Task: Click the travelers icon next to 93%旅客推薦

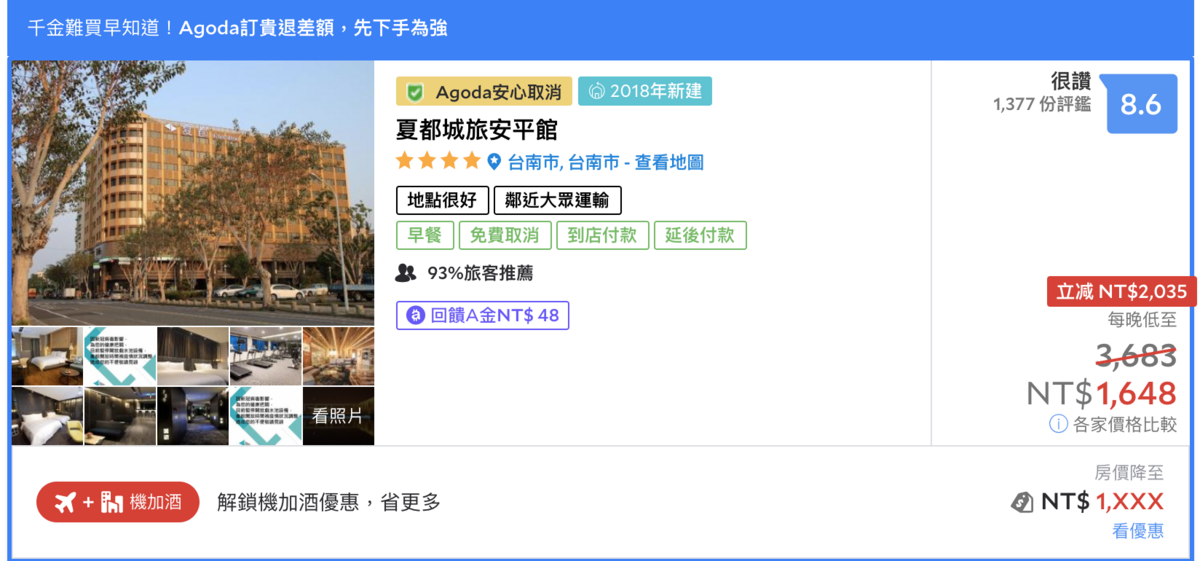Action: click(406, 272)
